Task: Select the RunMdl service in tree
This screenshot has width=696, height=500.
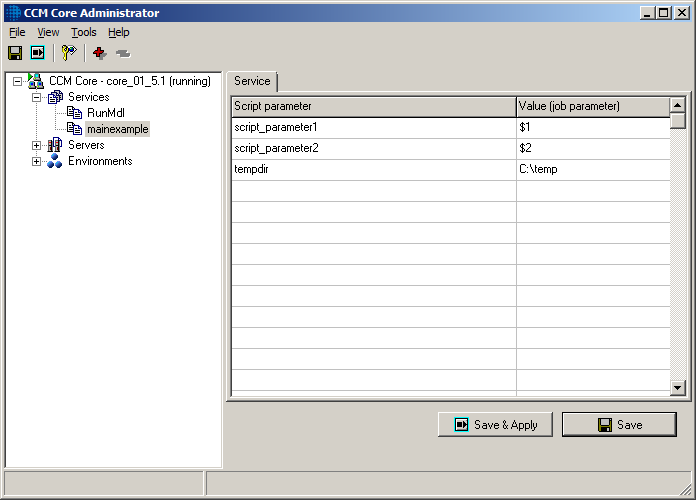Action: 106,113
